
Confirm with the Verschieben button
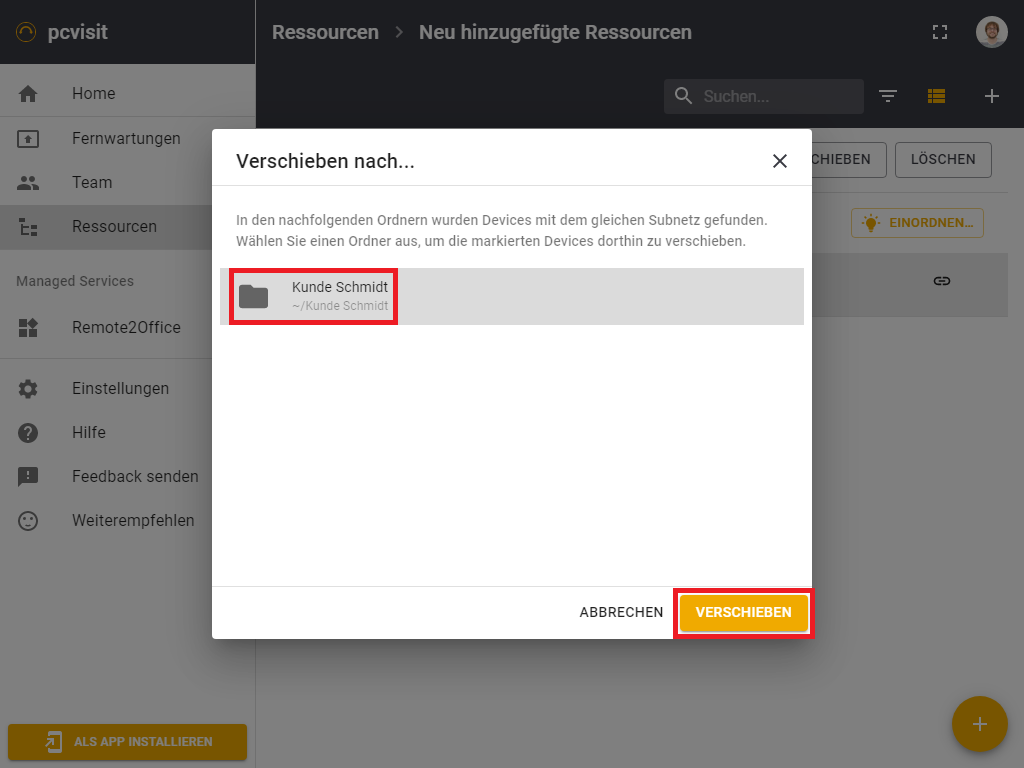pyautogui.click(x=743, y=612)
